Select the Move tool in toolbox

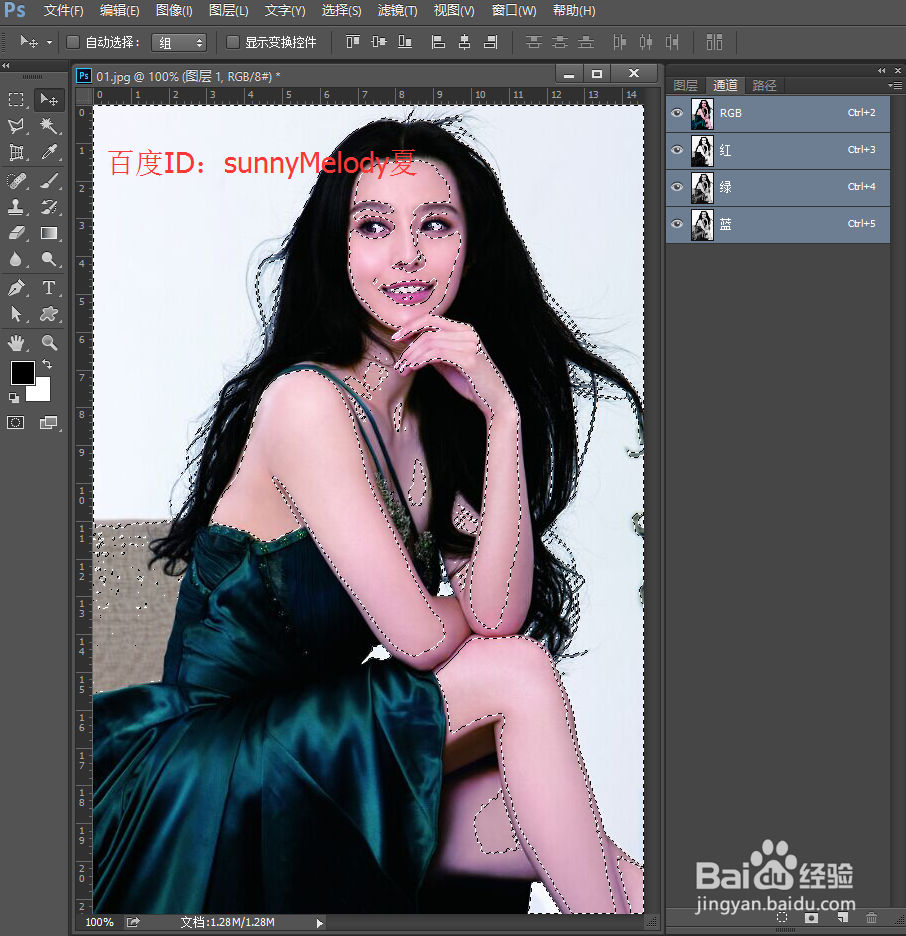(48, 99)
